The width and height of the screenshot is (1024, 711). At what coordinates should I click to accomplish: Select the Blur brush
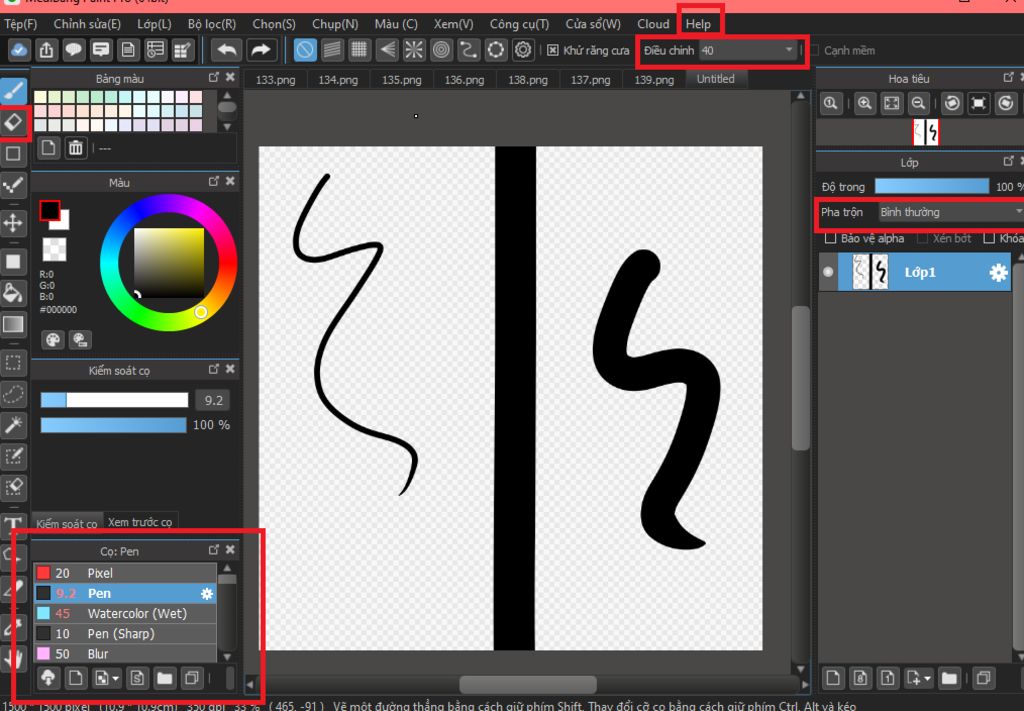click(x=125, y=654)
